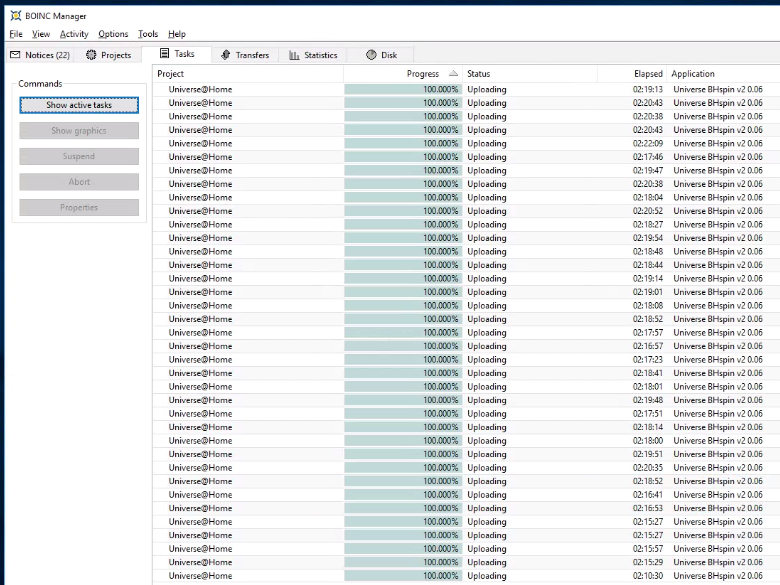
Task: Click the Suspend button
Action: [79, 156]
